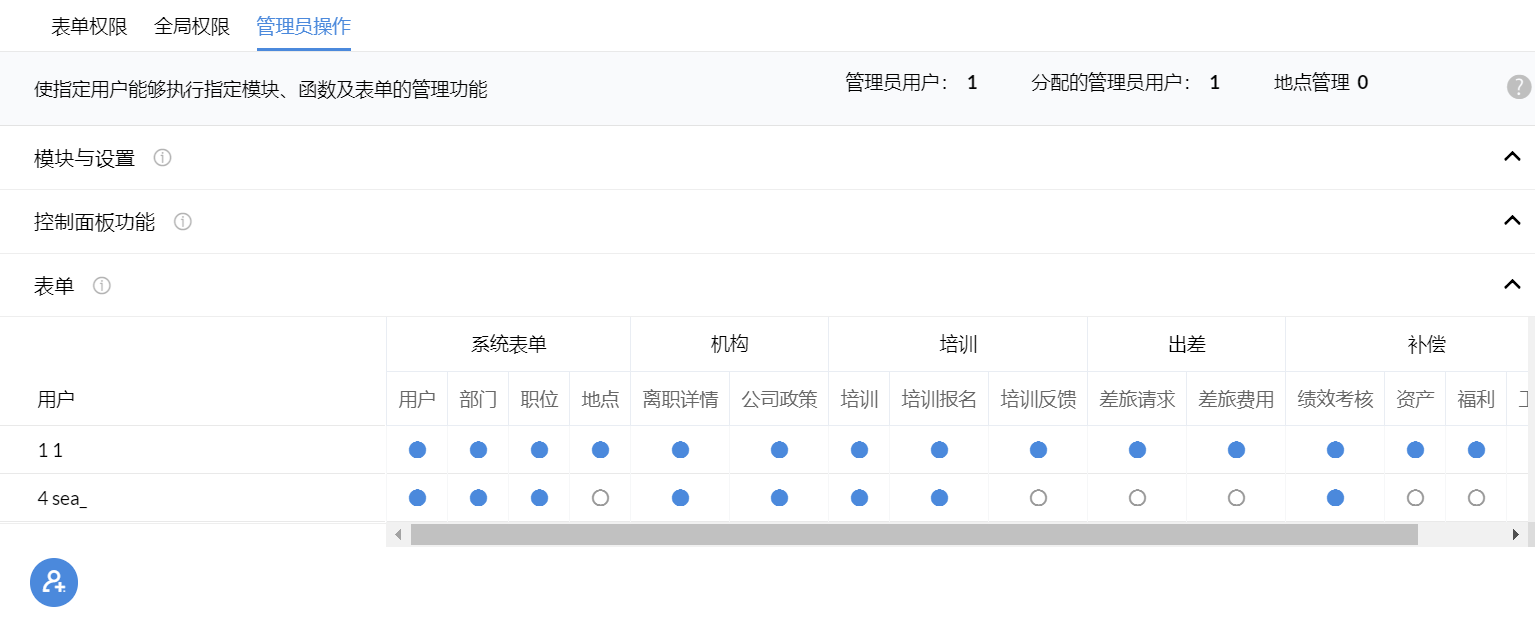This screenshot has width=1535, height=644.
Task: Click info icon next to 模块与设置
Action: pos(162,158)
